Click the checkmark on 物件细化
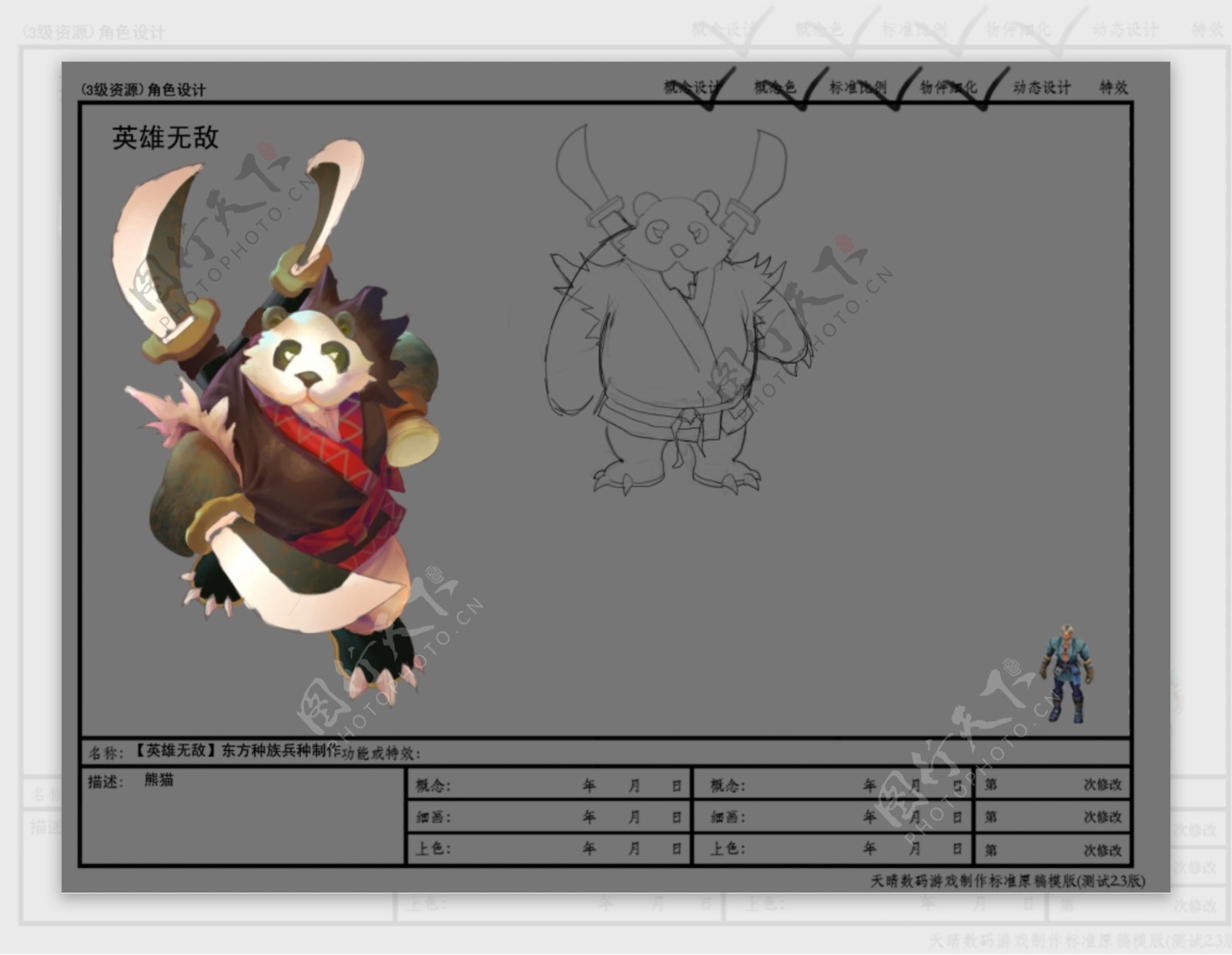Screen dimensions: 1232x955 pyautogui.click(x=984, y=89)
